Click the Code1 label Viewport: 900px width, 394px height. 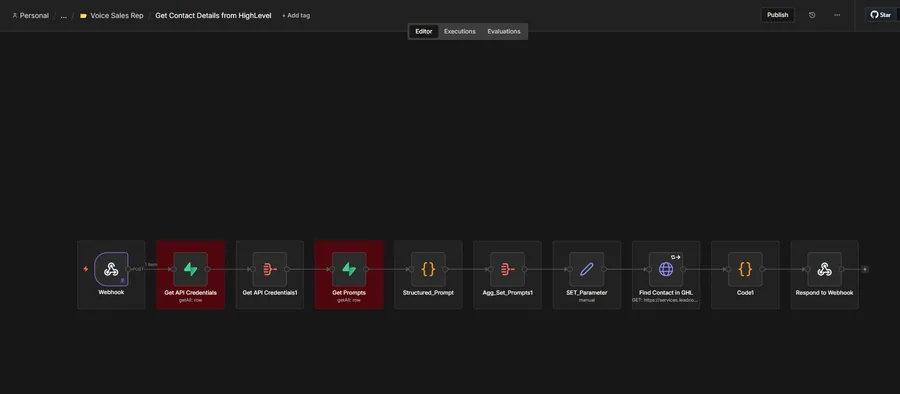coord(745,292)
